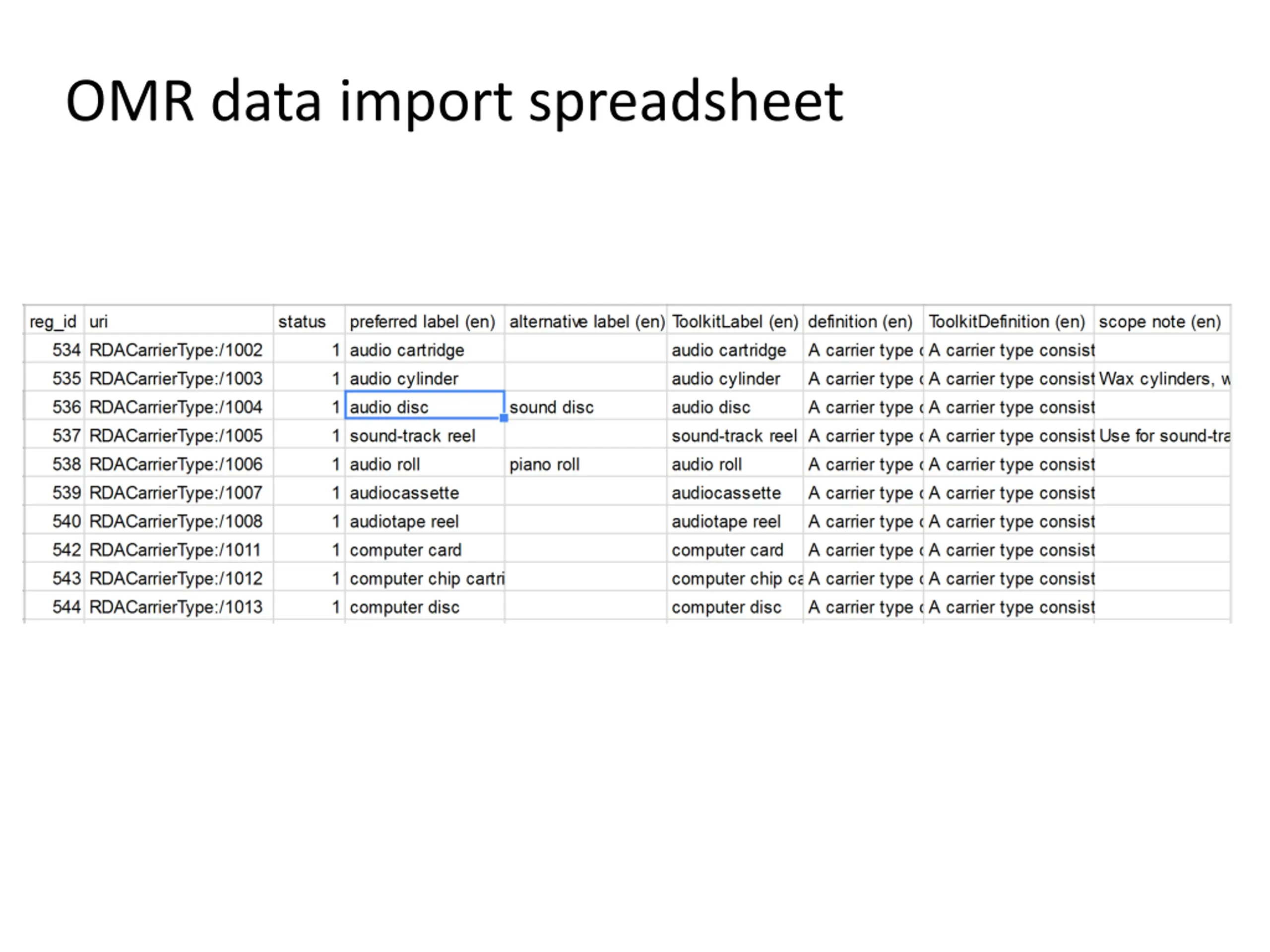1270x952 pixels.
Task: Click the 'Use for sound-tra' scope note cell
Action: pos(1162,435)
